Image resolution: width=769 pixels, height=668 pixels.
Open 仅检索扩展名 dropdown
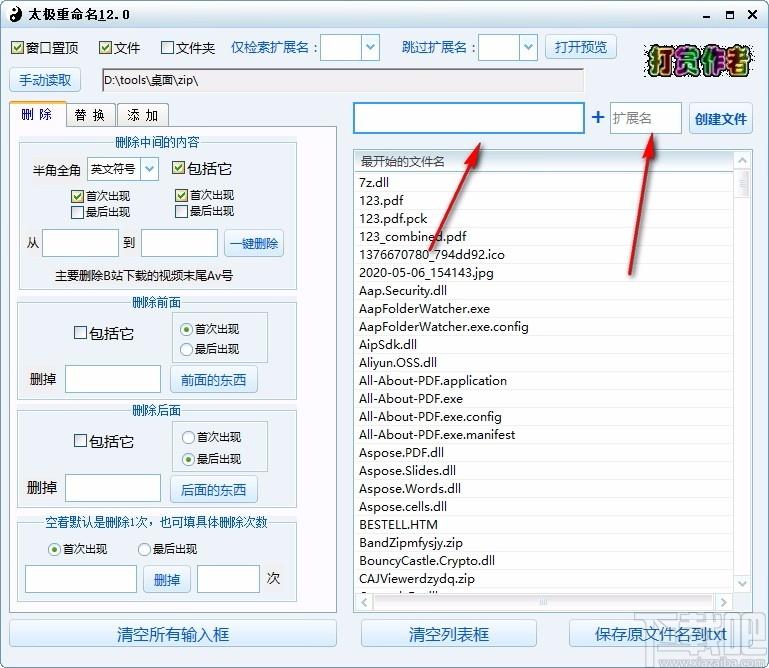pyautogui.click(x=370, y=48)
